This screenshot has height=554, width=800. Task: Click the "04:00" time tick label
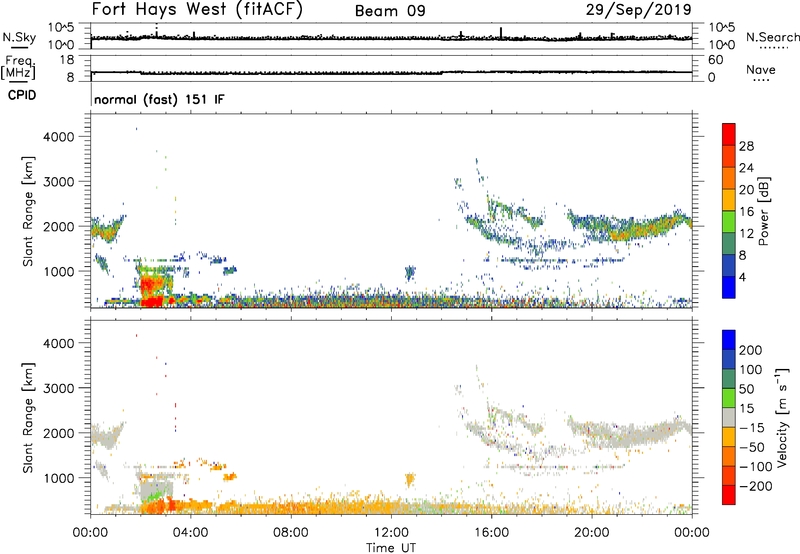191,533
